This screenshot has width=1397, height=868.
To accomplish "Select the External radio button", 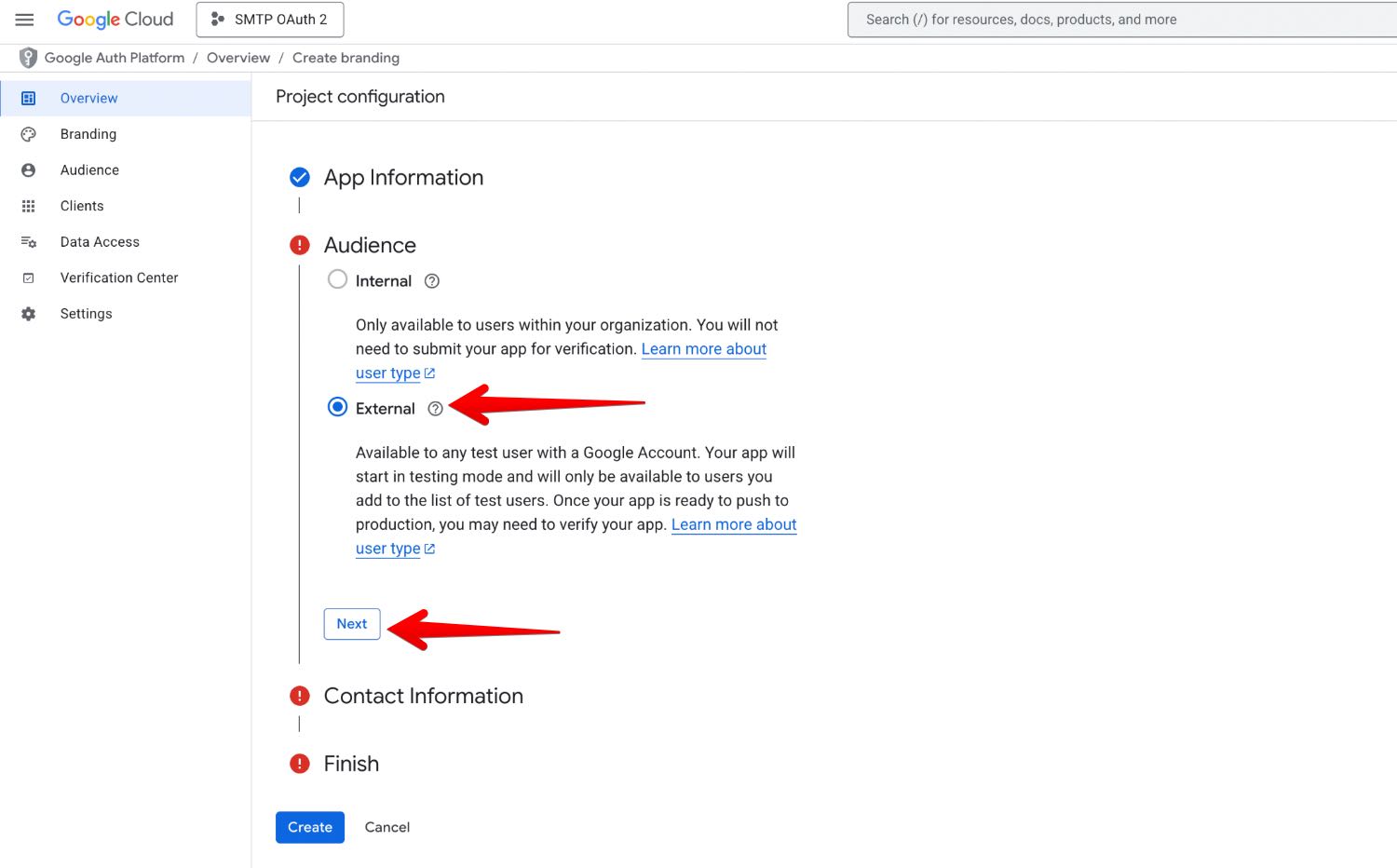I will [337, 408].
